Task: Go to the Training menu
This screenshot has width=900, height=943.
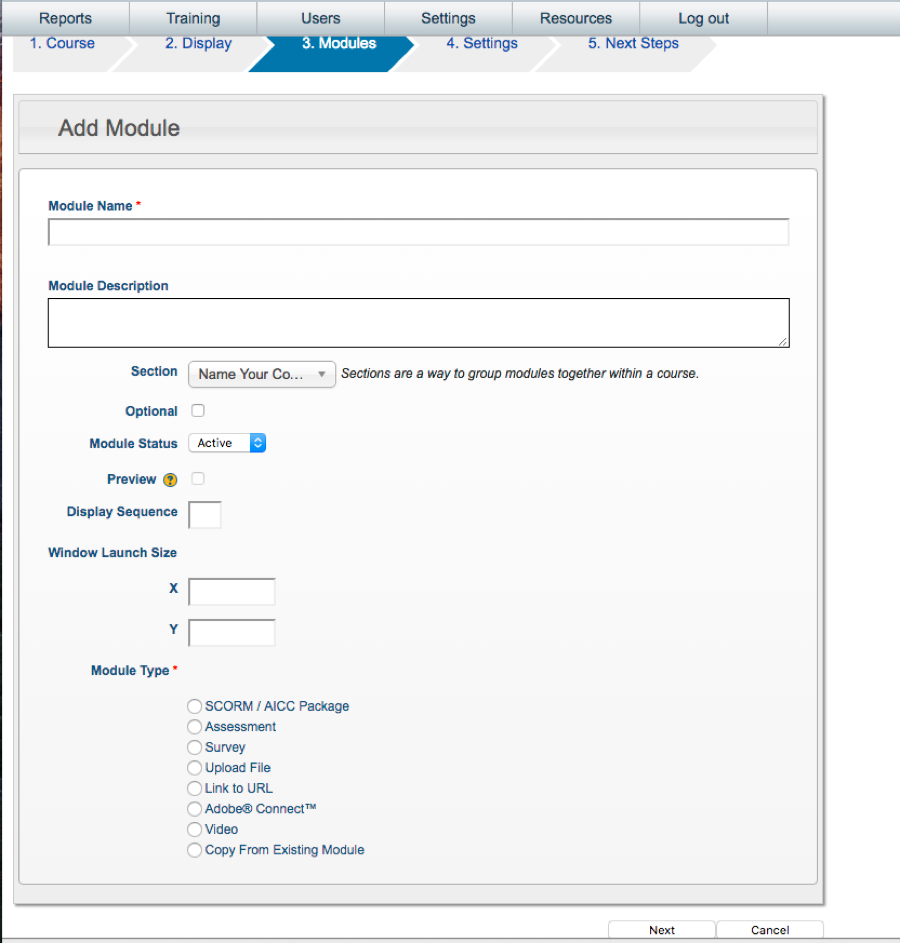Action: pos(193,18)
